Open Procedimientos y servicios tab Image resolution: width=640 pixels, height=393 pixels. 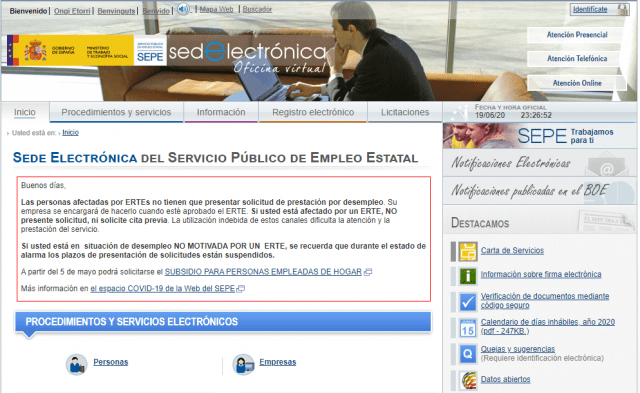pyautogui.click(x=116, y=112)
